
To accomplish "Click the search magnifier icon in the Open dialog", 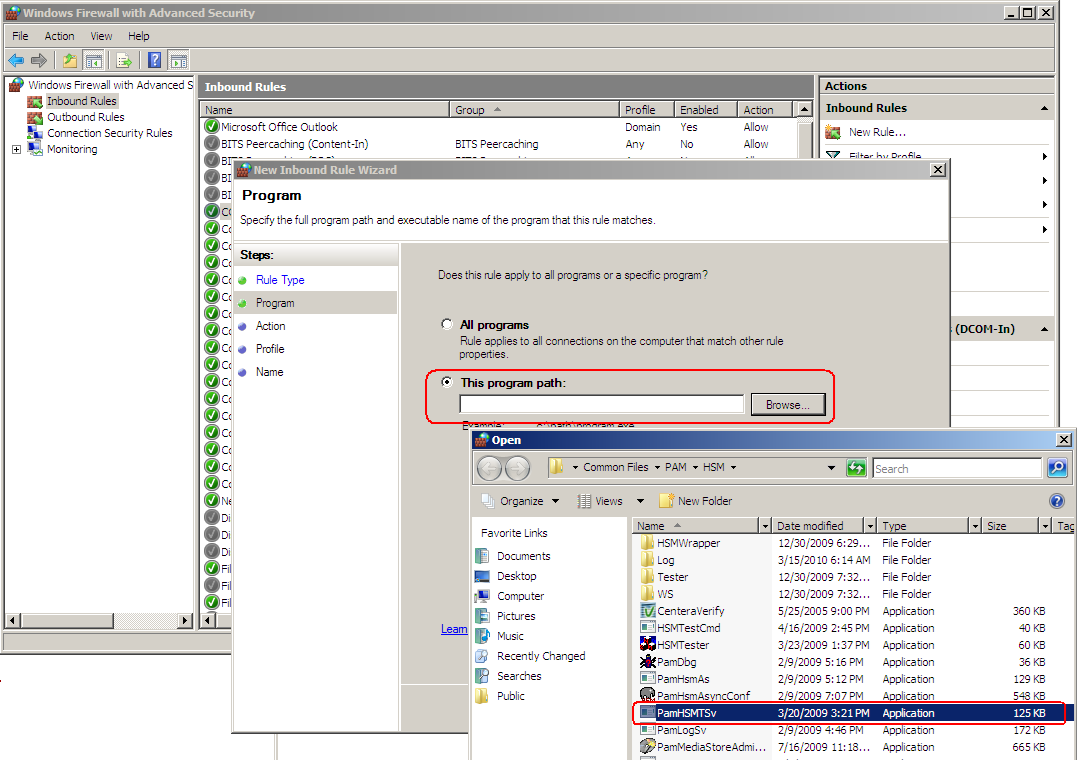I will coord(1056,468).
